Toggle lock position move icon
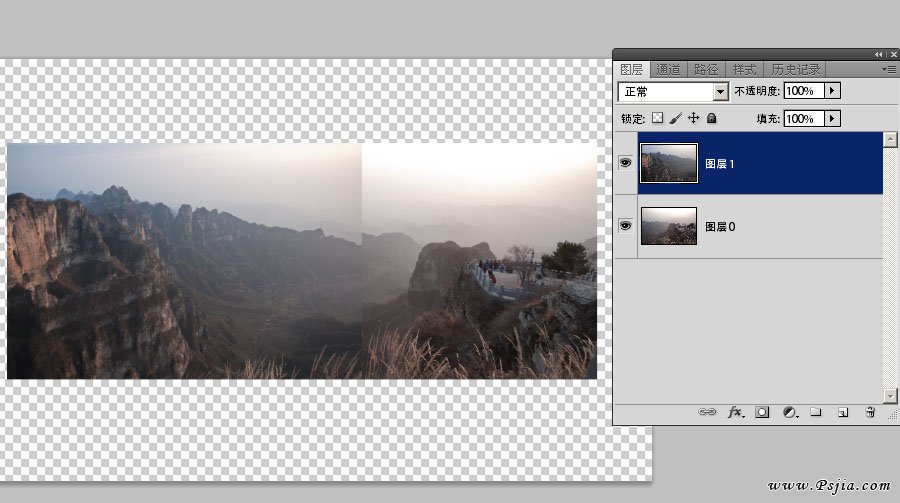This screenshot has width=900, height=503. click(693, 118)
